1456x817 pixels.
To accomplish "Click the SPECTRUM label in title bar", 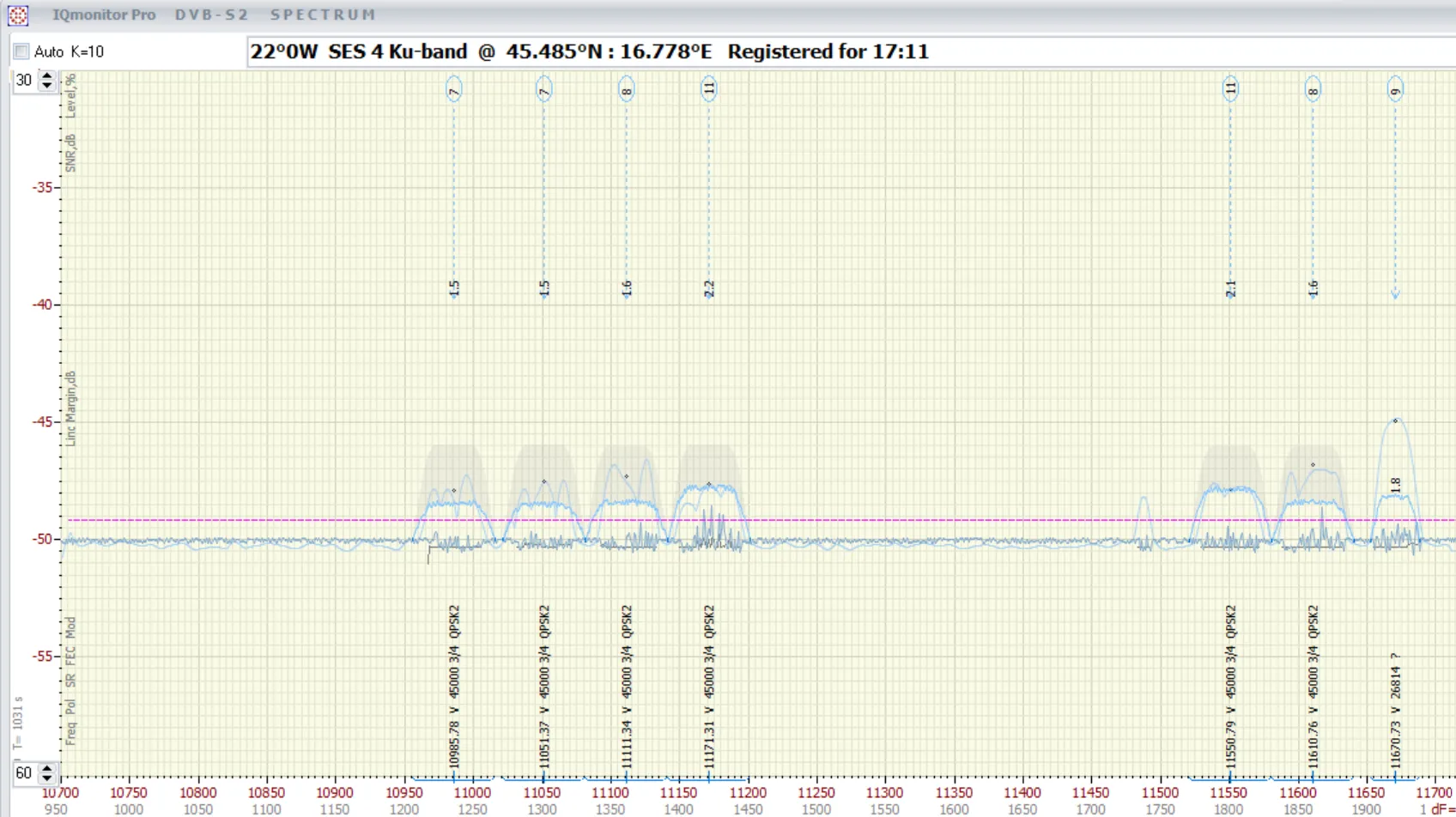I will (x=323, y=15).
